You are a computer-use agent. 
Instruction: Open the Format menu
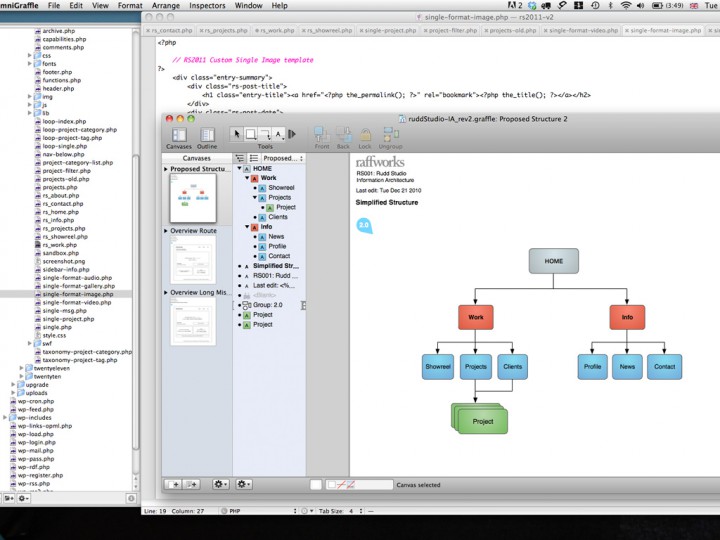point(130,6)
